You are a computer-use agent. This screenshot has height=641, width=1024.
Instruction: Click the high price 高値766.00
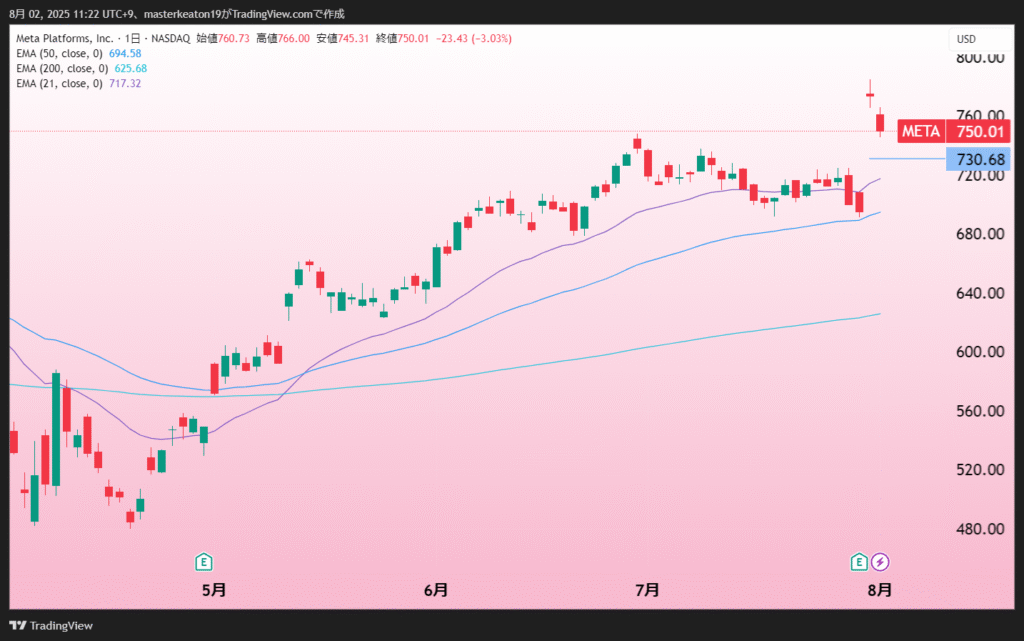(283, 39)
